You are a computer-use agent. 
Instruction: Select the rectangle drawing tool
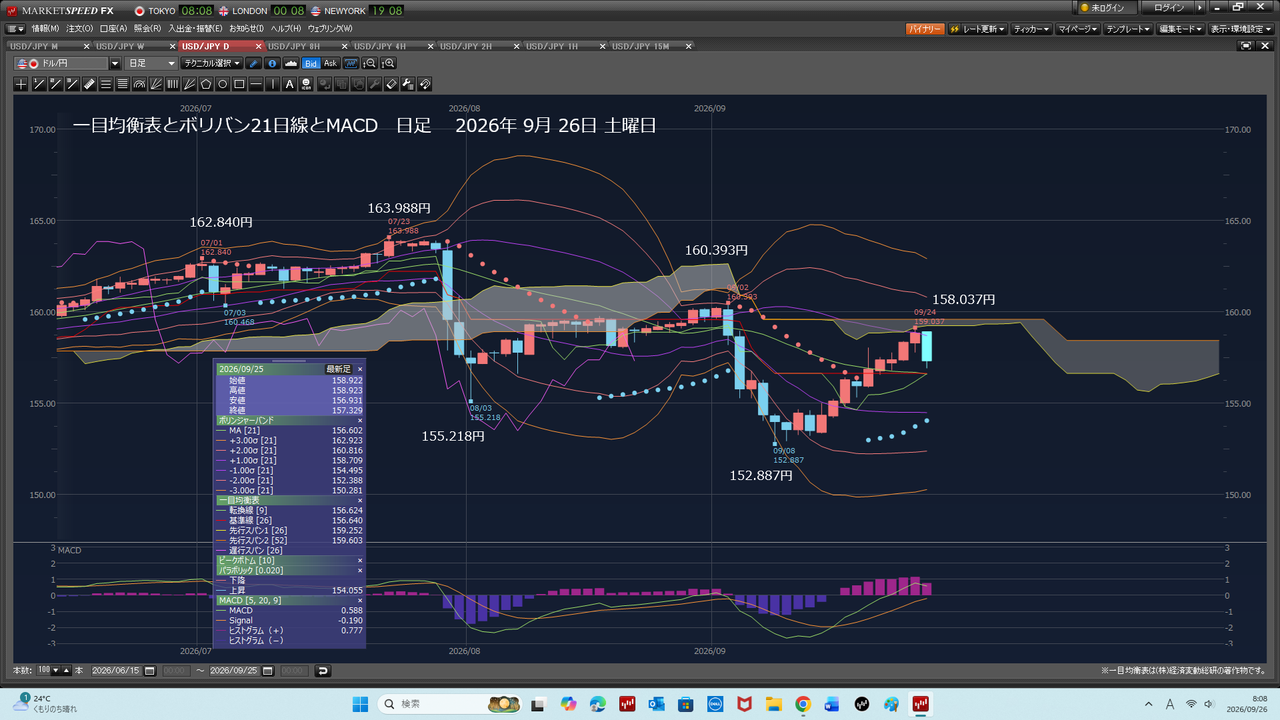239,84
